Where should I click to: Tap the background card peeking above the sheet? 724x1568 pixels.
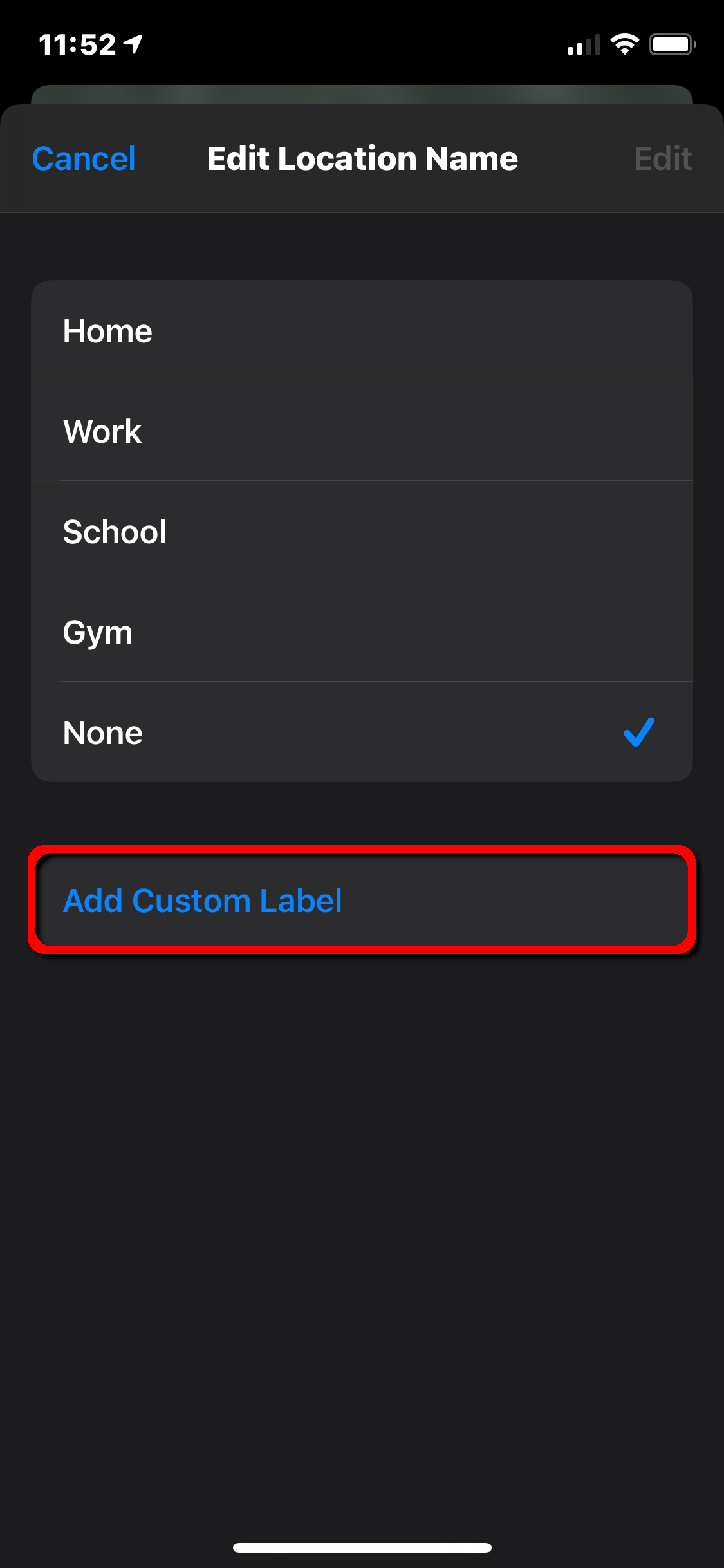click(362, 95)
